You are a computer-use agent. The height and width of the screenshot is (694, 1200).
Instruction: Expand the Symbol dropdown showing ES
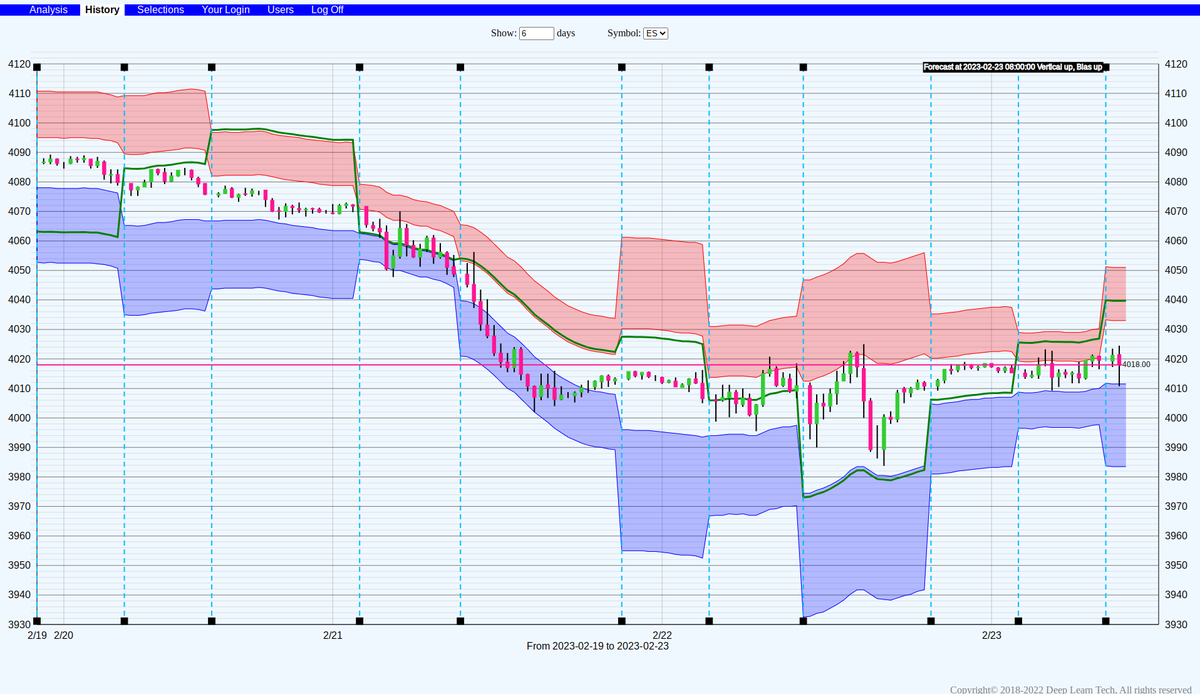click(x=656, y=33)
